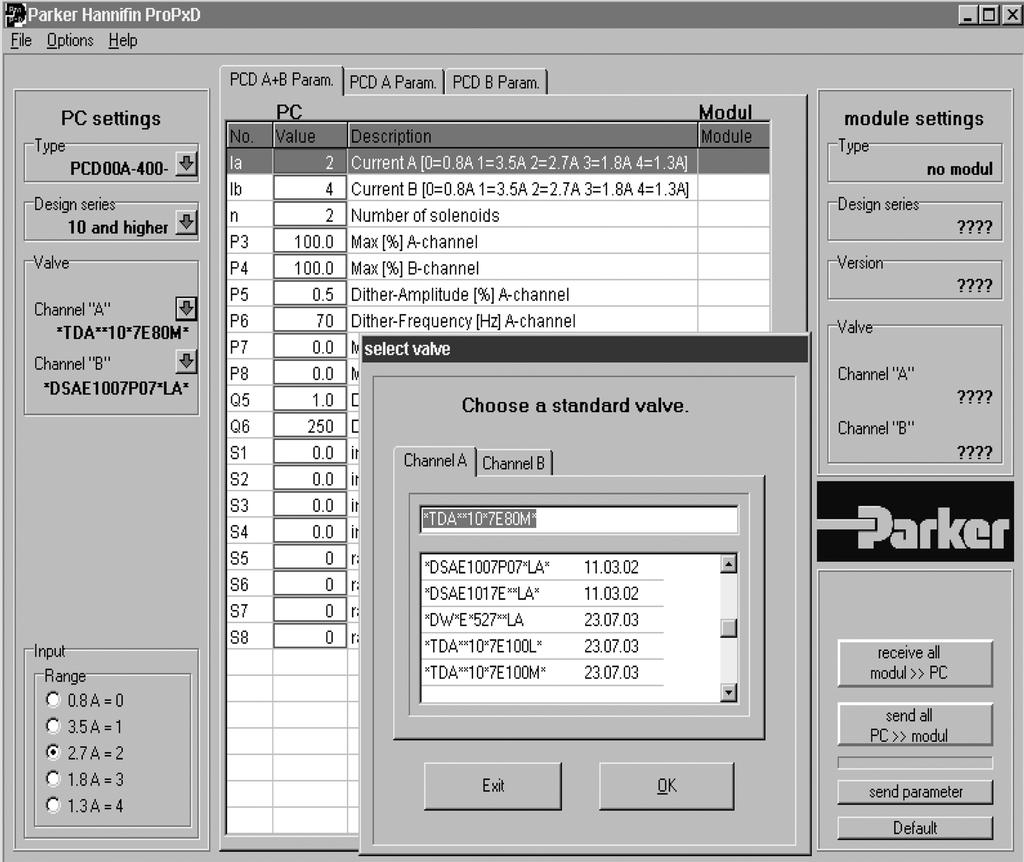
Task: Click P6 Dither-Frequency value 70
Action: [x=310, y=321]
